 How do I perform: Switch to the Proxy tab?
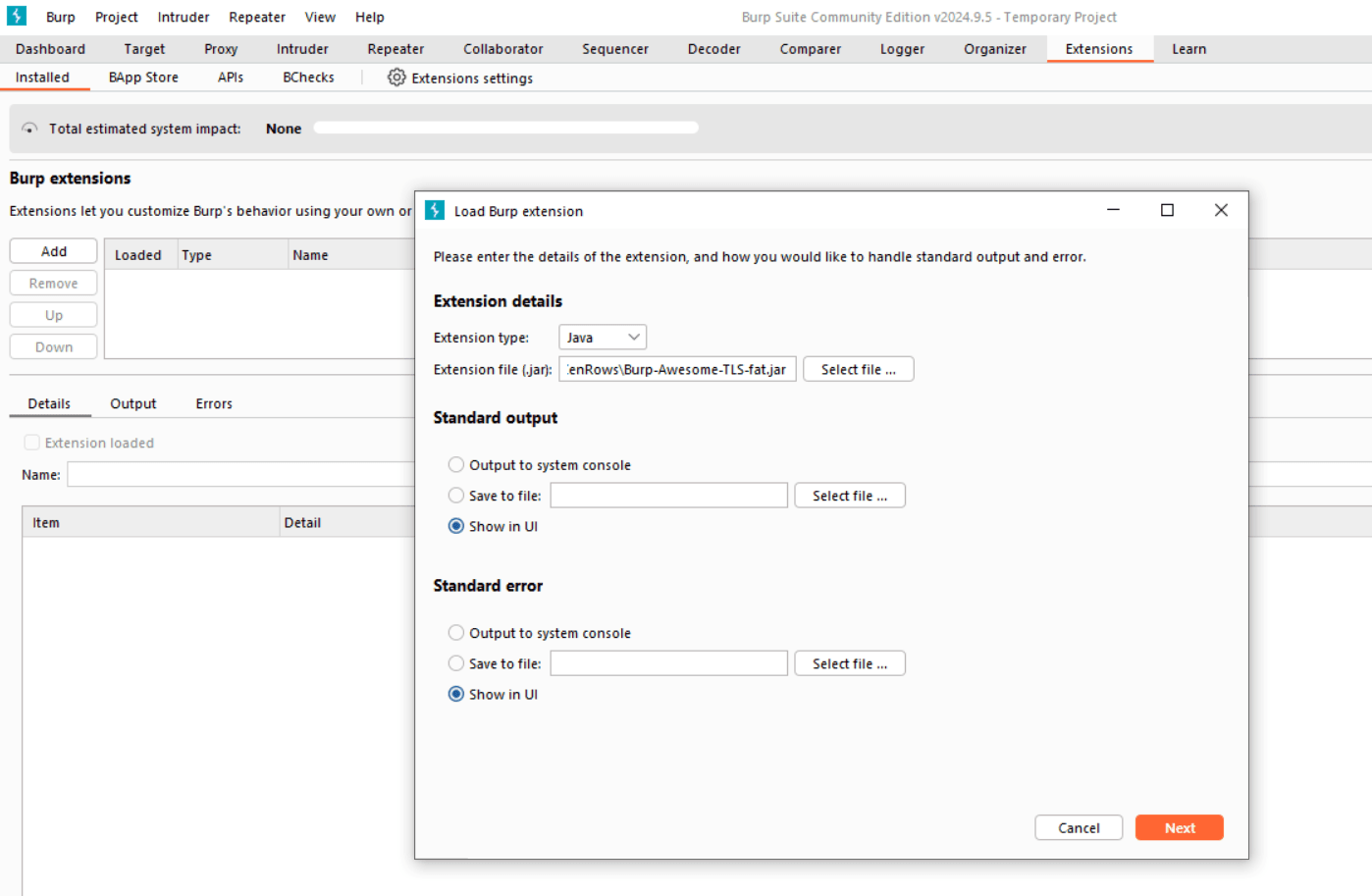(221, 49)
